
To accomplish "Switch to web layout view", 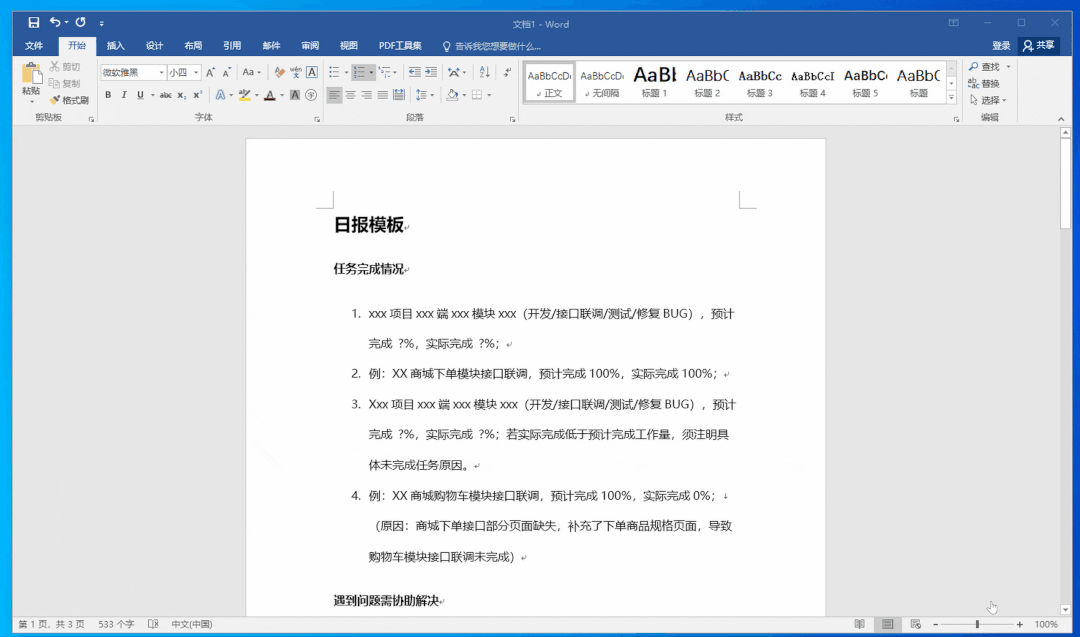I will click(915, 624).
